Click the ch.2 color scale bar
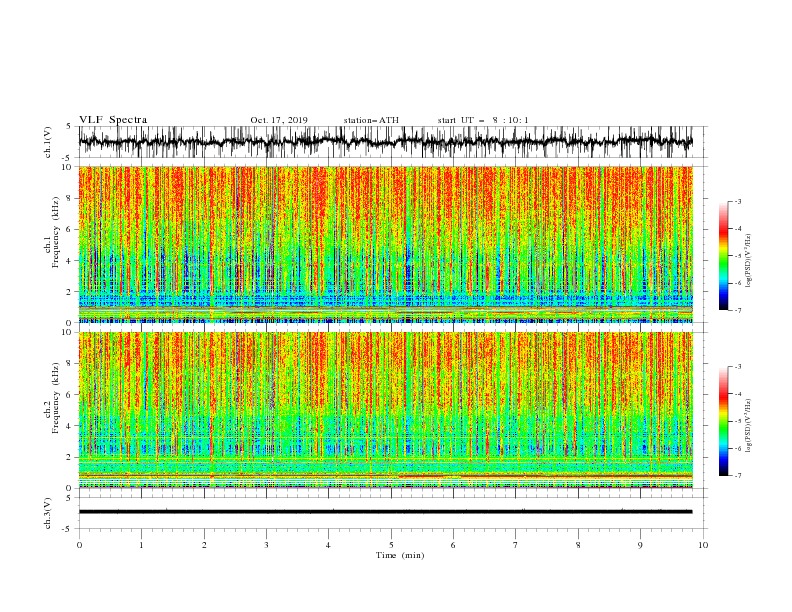792x612 pixels. click(x=724, y=421)
